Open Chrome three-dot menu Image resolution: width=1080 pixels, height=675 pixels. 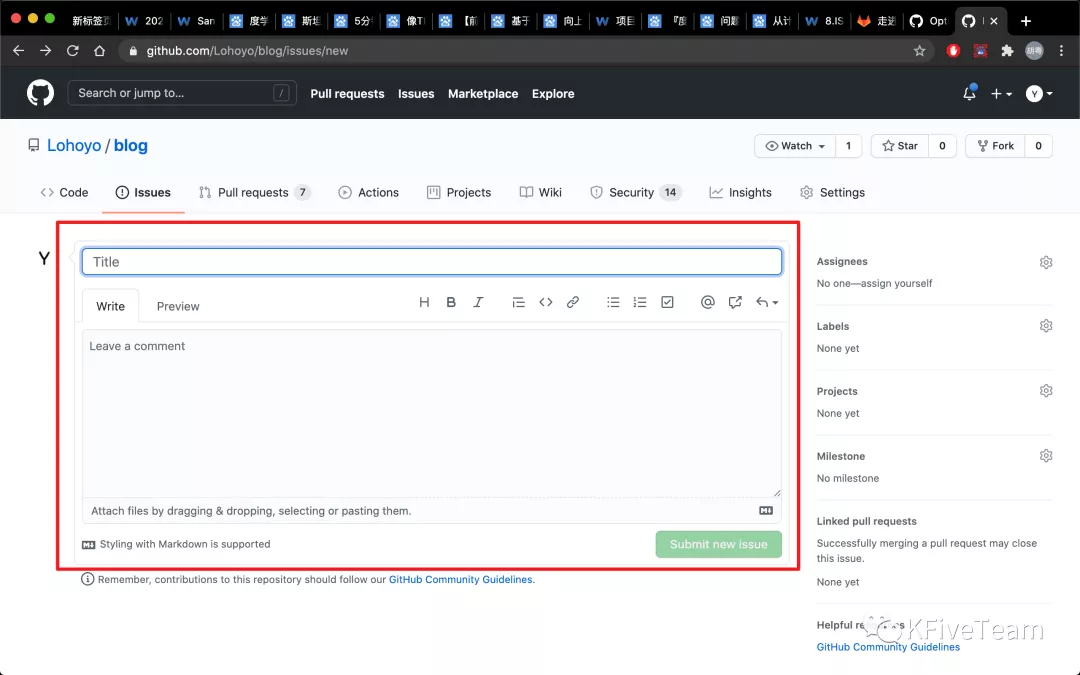pyautogui.click(x=1061, y=50)
